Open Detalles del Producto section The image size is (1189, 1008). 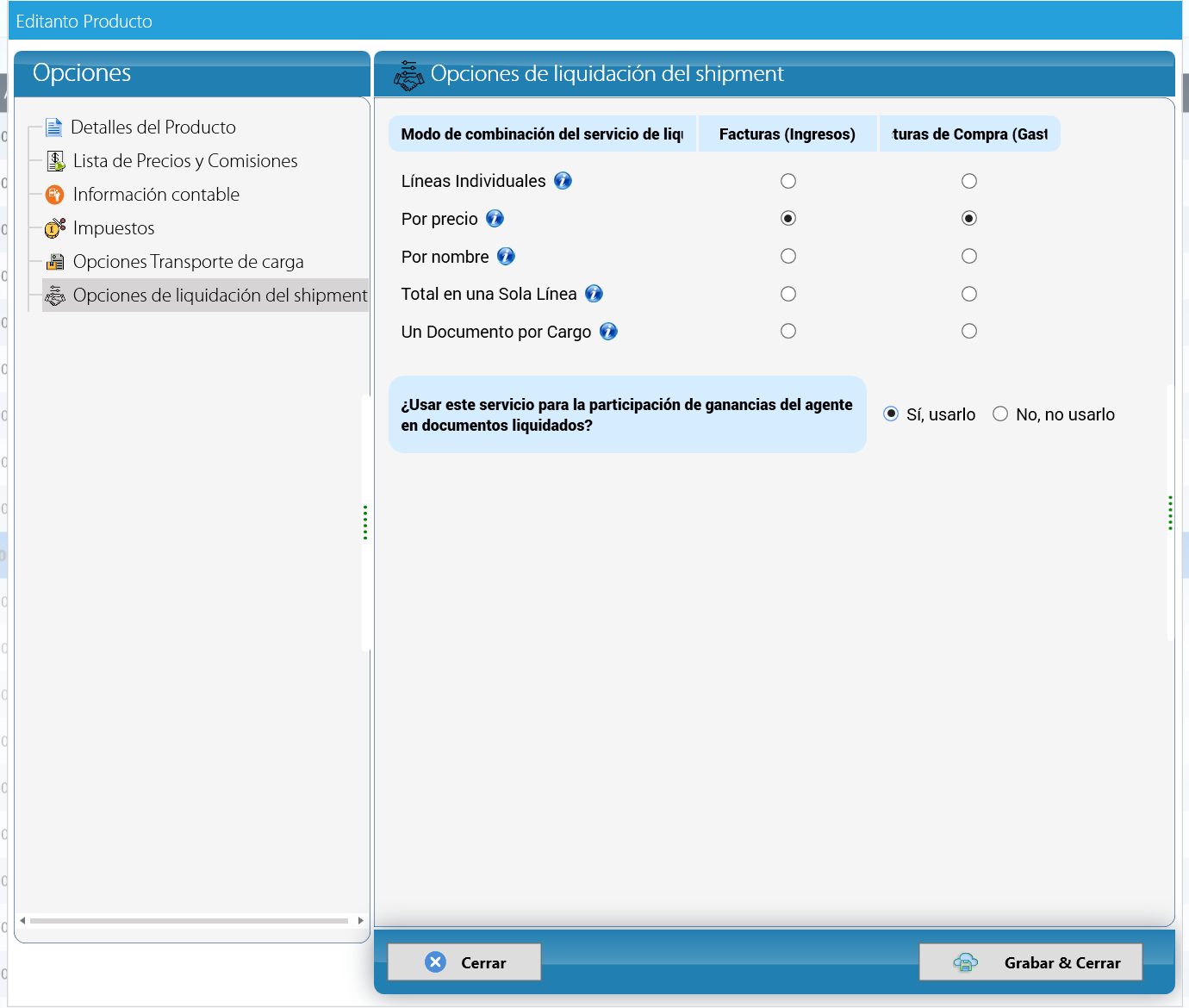click(x=153, y=128)
